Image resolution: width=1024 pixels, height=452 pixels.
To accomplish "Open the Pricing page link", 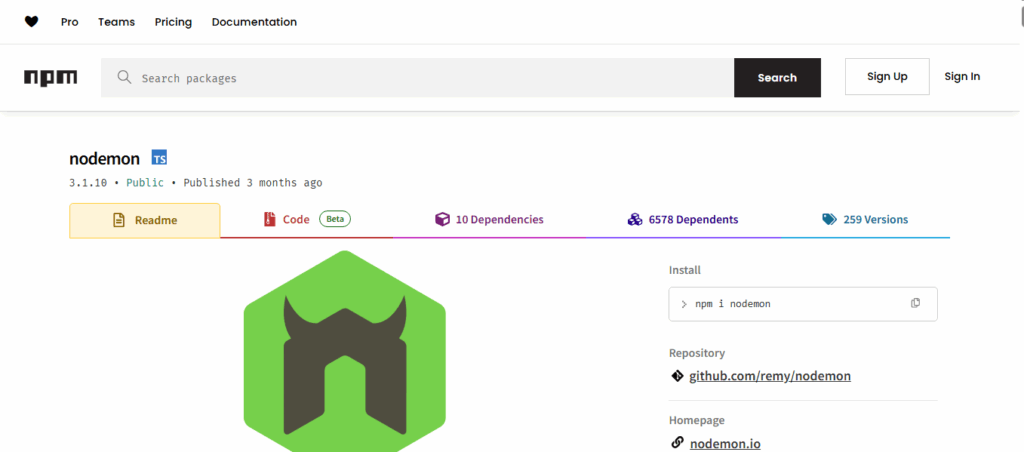I will pyautogui.click(x=173, y=22).
